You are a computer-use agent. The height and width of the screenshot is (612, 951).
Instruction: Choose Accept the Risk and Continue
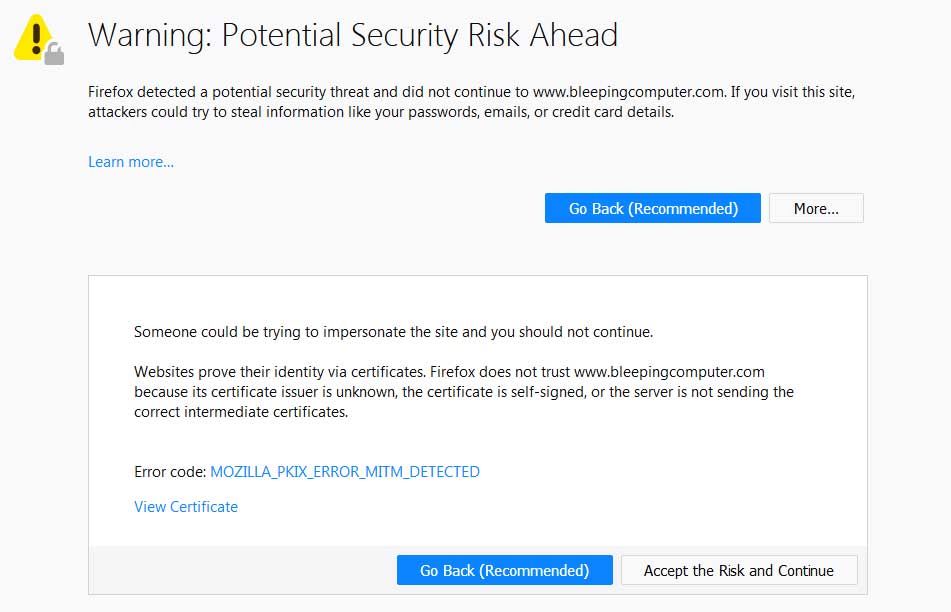coord(739,570)
